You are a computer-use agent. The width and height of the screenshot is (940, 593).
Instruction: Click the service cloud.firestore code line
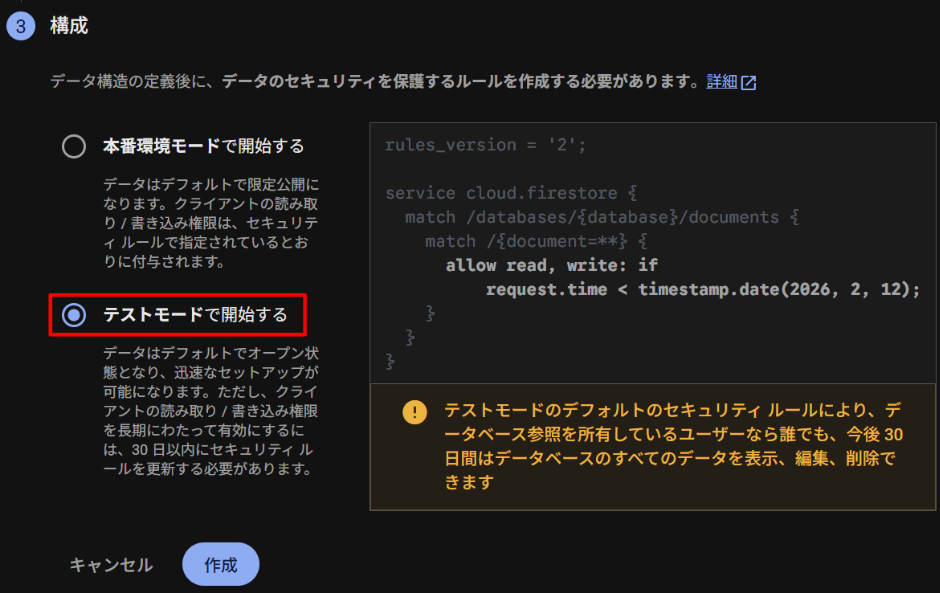pyautogui.click(x=510, y=193)
